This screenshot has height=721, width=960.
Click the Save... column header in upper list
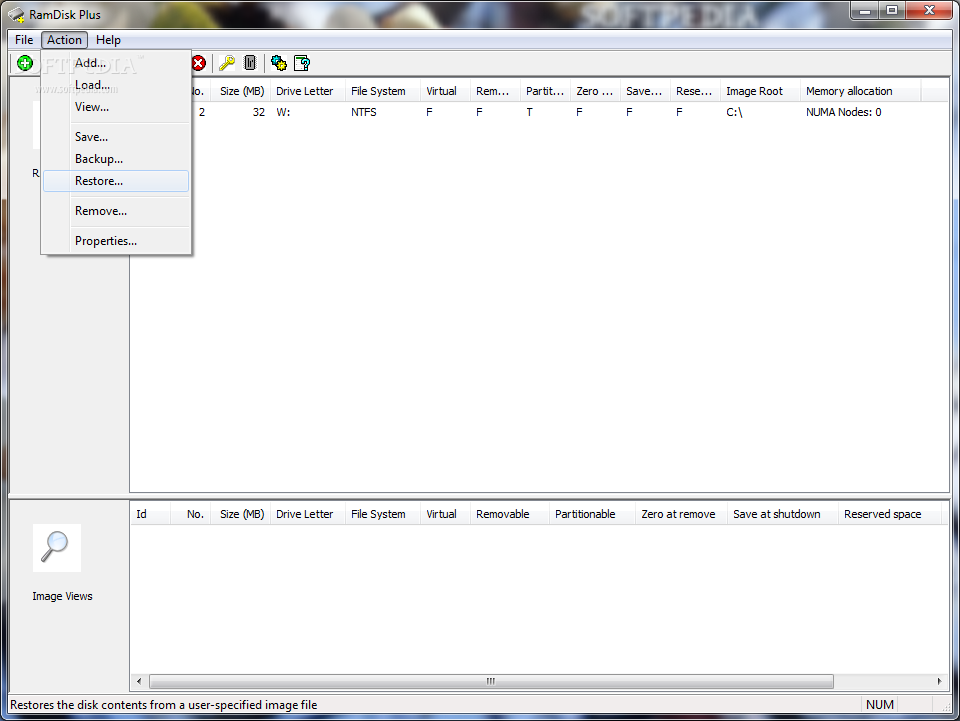(x=645, y=91)
